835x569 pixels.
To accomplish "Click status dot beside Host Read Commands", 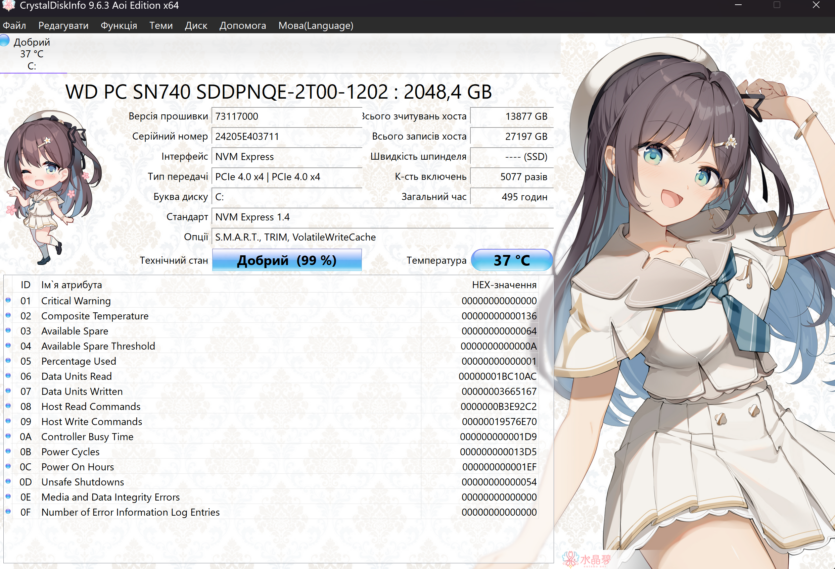I will pos(8,406).
